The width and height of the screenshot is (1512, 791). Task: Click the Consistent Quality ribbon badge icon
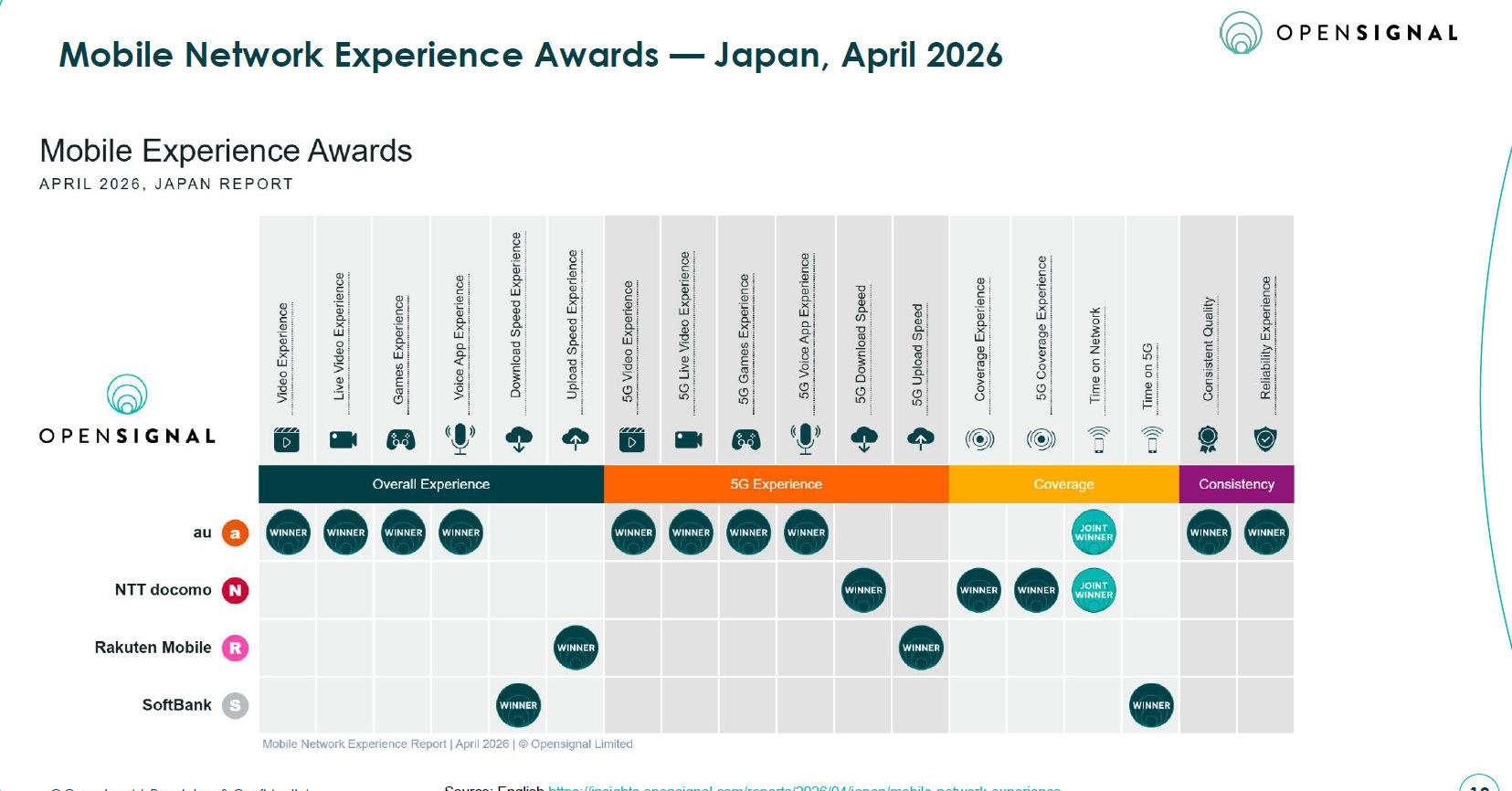pos(1208,439)
